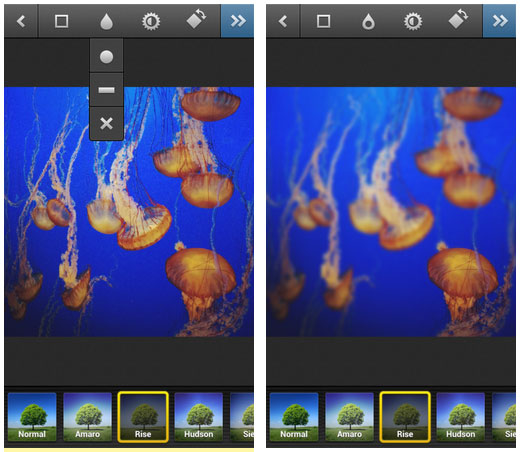Screen dimensions: 521x452
Task: Tap the back arrow in right screen
Action: tap(283, 21)
